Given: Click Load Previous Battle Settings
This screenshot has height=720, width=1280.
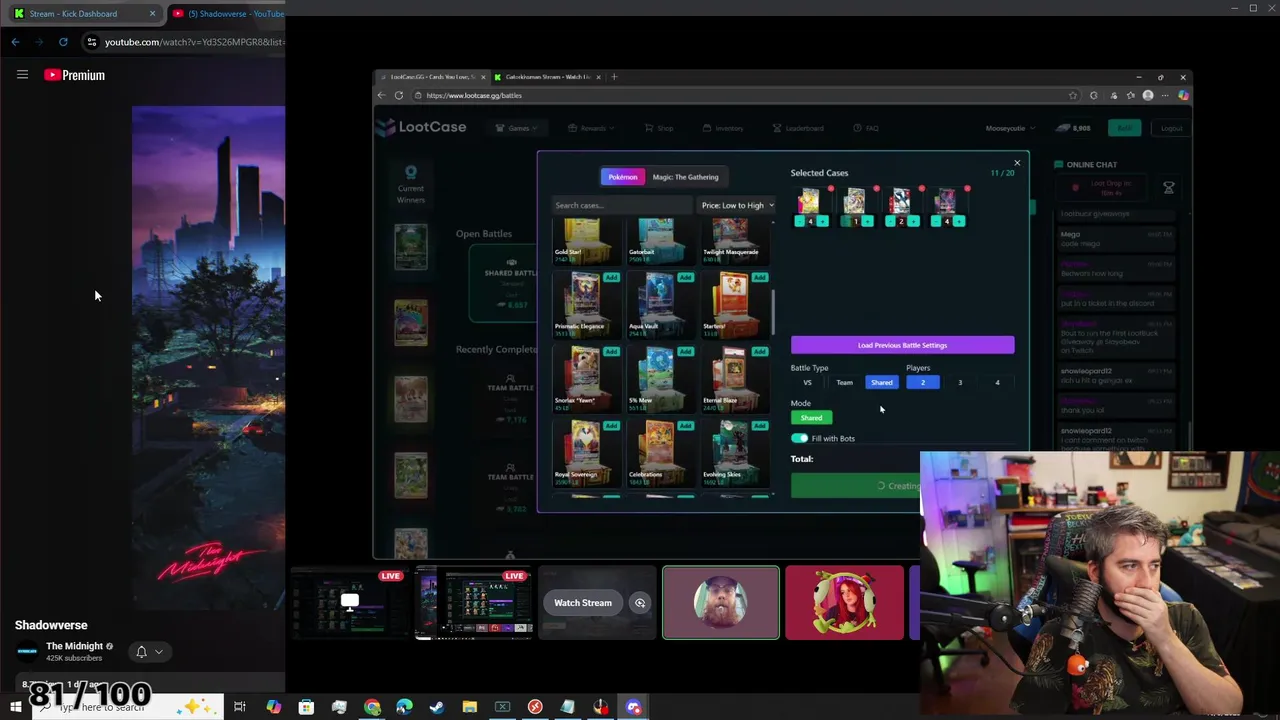Looking at the screenshot, I should point(902,345).
